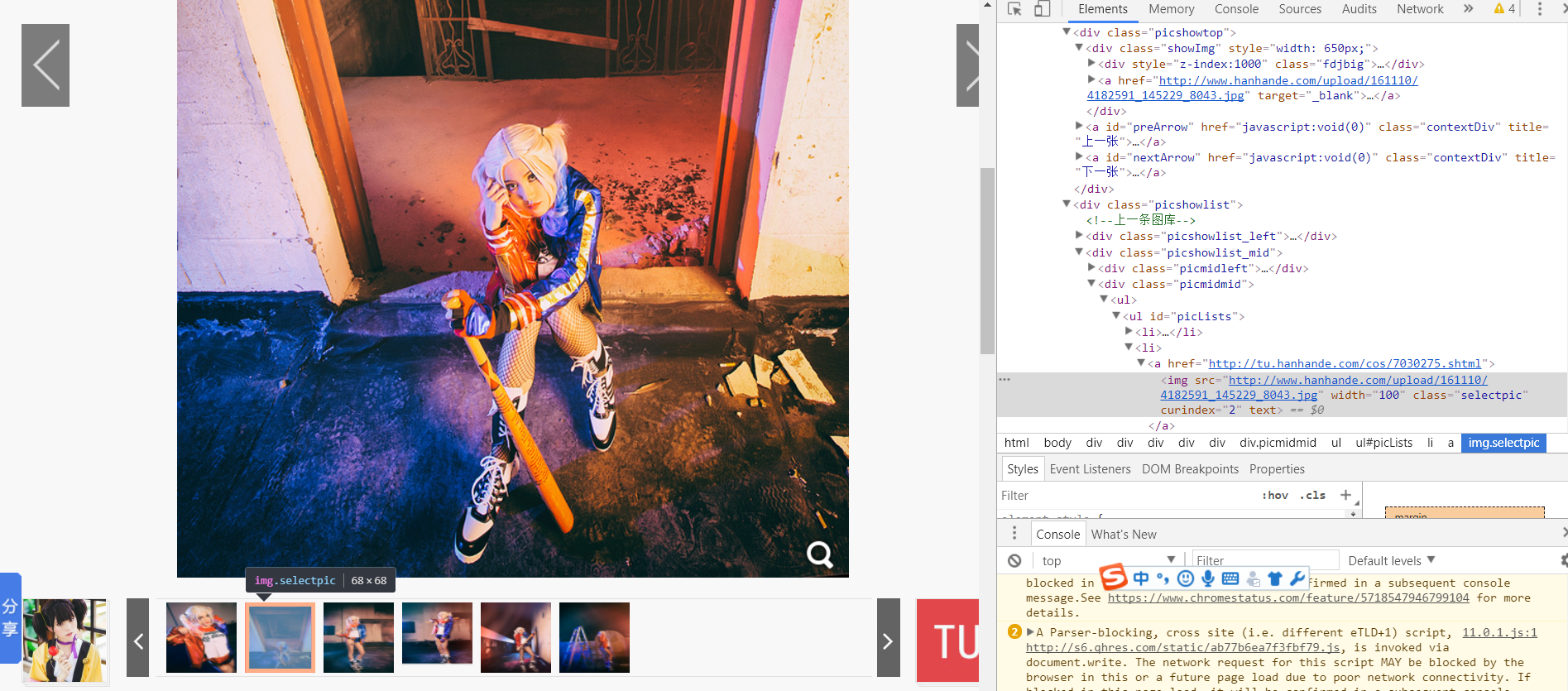Open the DevTools main three-dot menu
Screen dimensions: 1568x691
1540,9
